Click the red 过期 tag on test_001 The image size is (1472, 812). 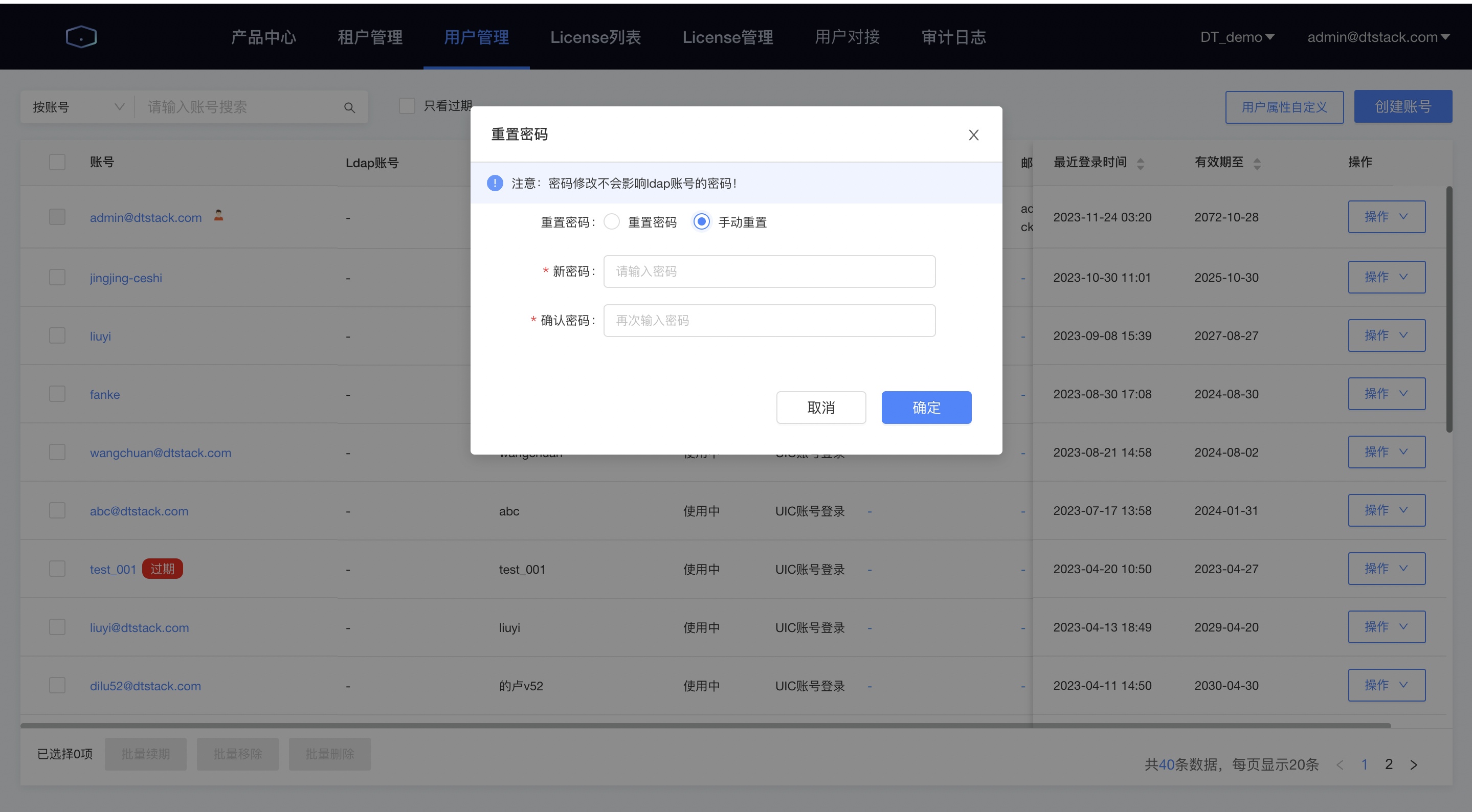(x=162, y=569)
